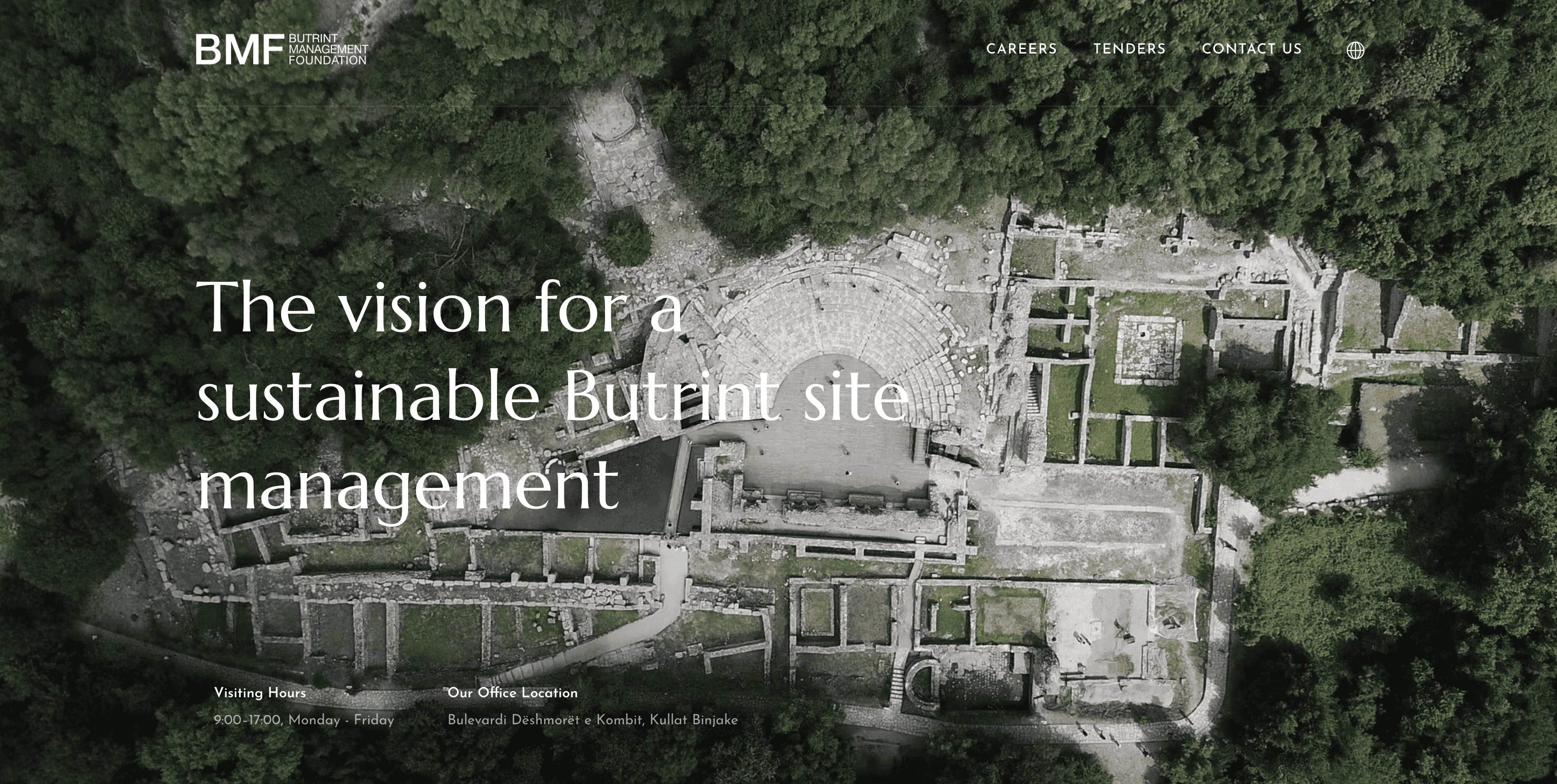
Task: Select the Visiting Hours heading
Action: click(260, 693)
